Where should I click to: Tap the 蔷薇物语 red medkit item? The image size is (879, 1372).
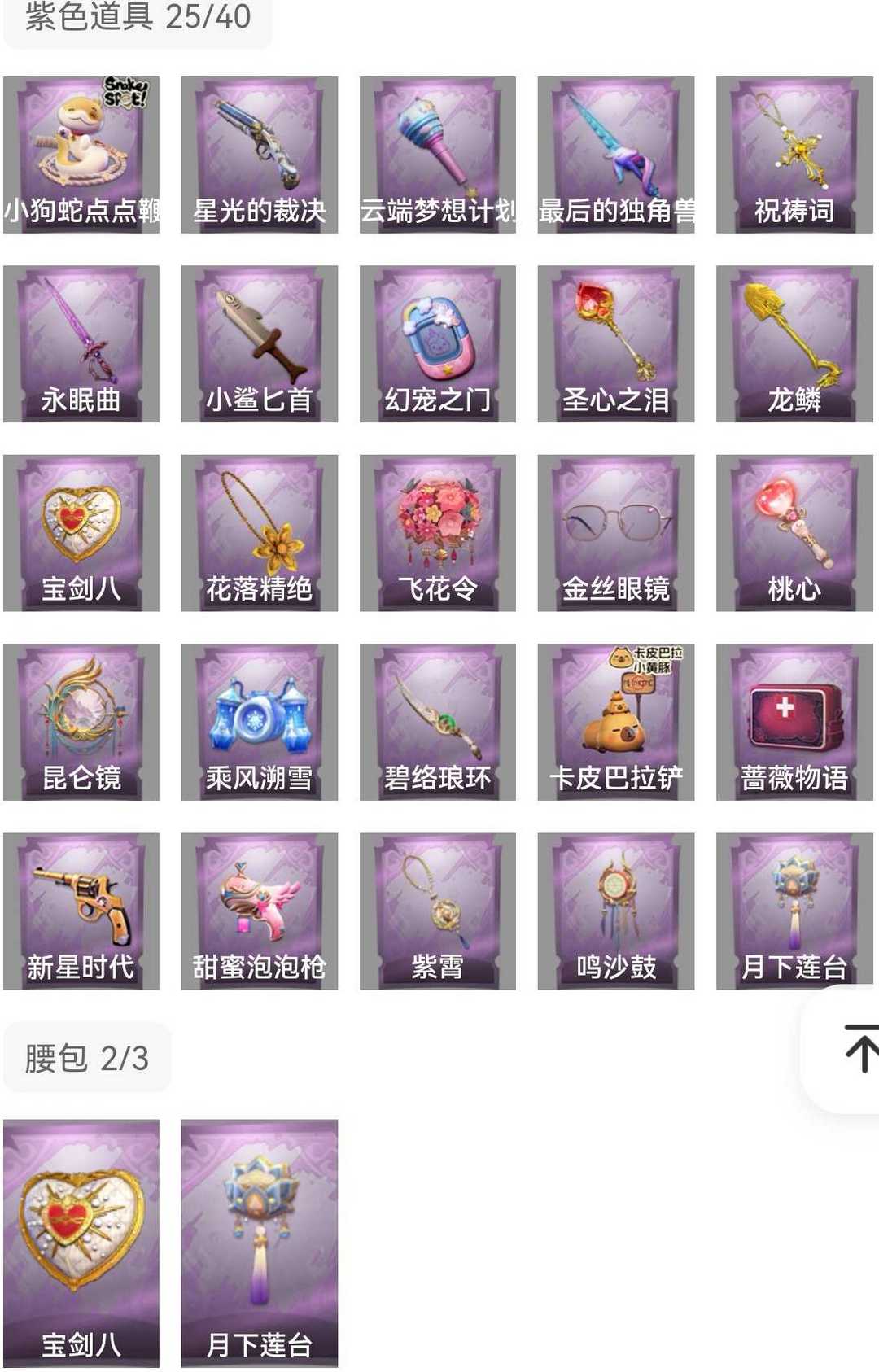(x=794, y=722)
